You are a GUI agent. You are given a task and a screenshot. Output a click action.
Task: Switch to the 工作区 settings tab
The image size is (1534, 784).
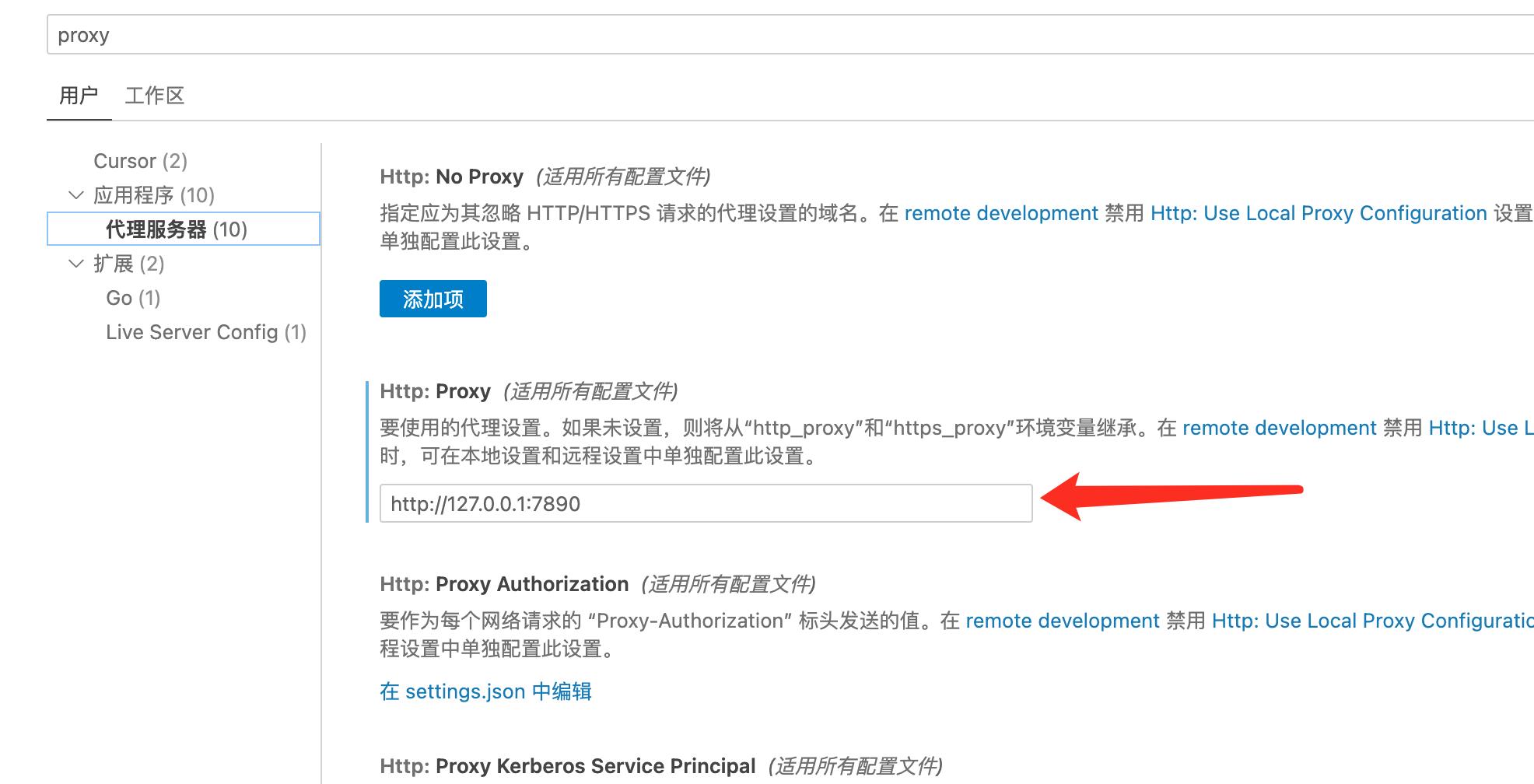pyautogui.click(x=155, y=96)
